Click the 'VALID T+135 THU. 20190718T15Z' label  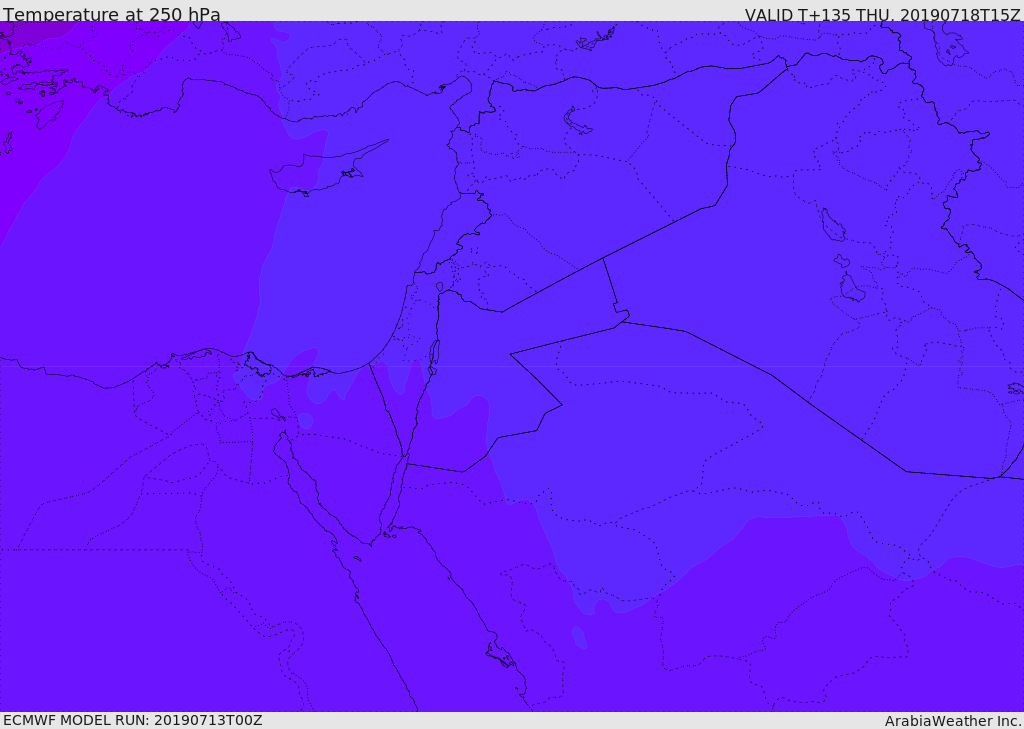pos(882,14)
